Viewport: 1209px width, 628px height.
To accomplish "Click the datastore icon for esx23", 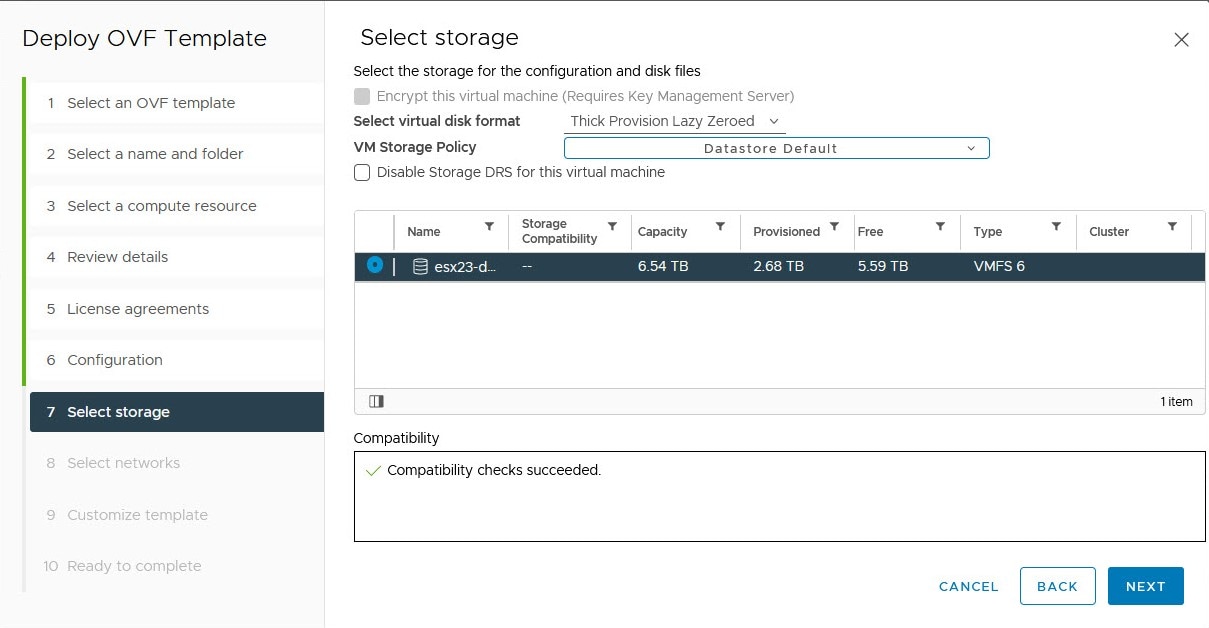I will [x=420, y=266].
